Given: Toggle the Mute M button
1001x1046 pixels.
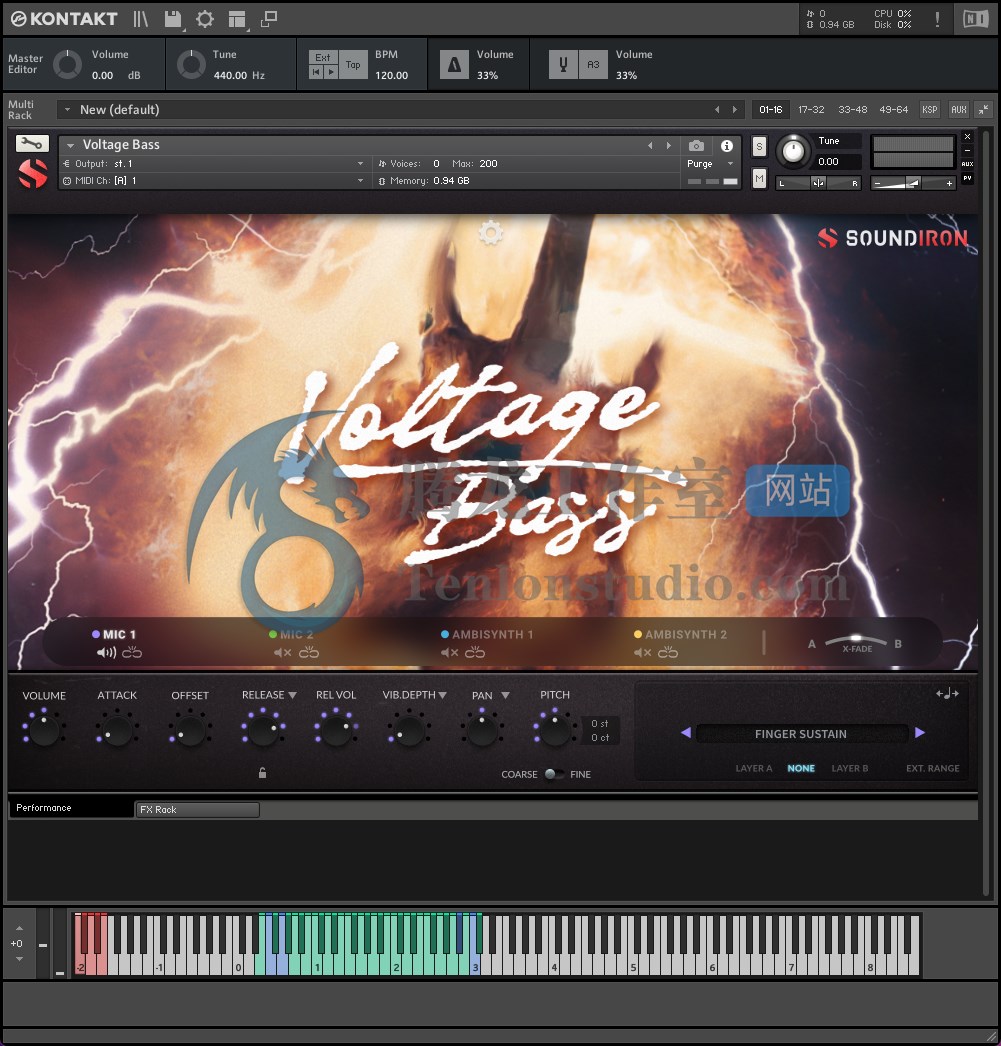Looking at the screenshot, I should (759, 178).
